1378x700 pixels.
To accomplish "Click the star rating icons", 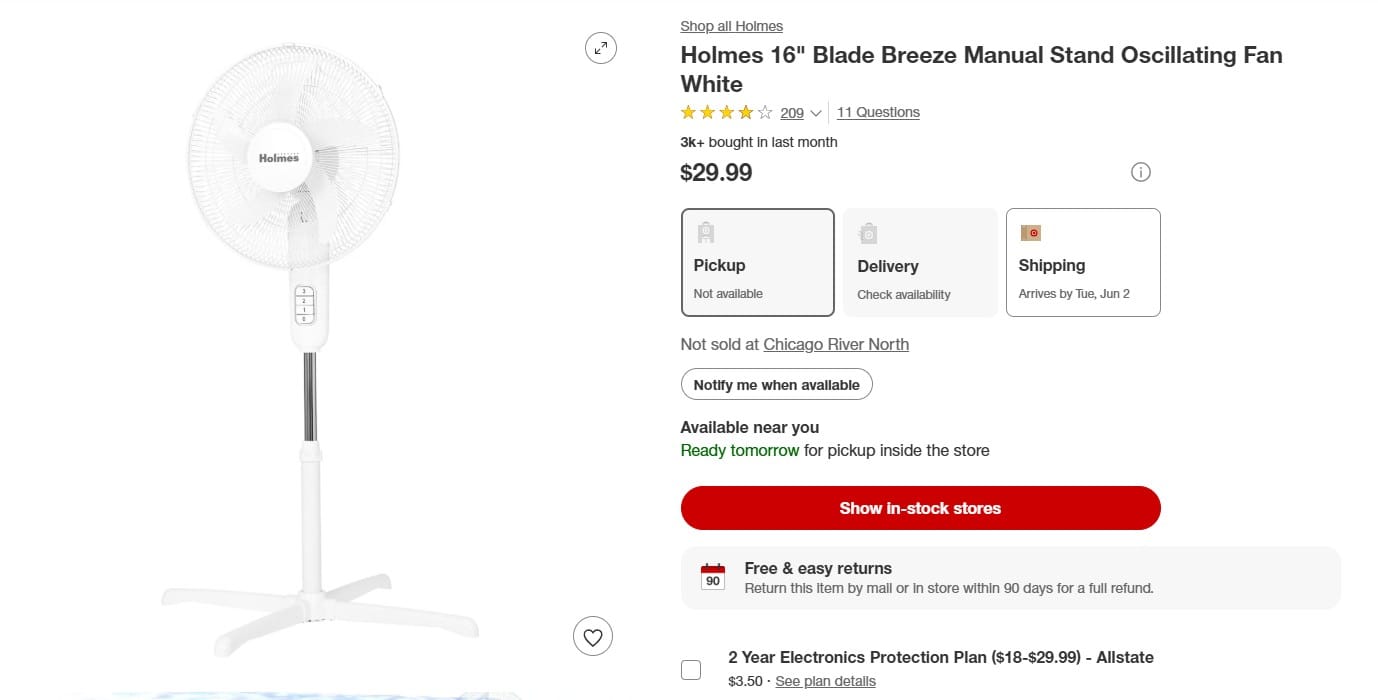I will coord(727,113).
